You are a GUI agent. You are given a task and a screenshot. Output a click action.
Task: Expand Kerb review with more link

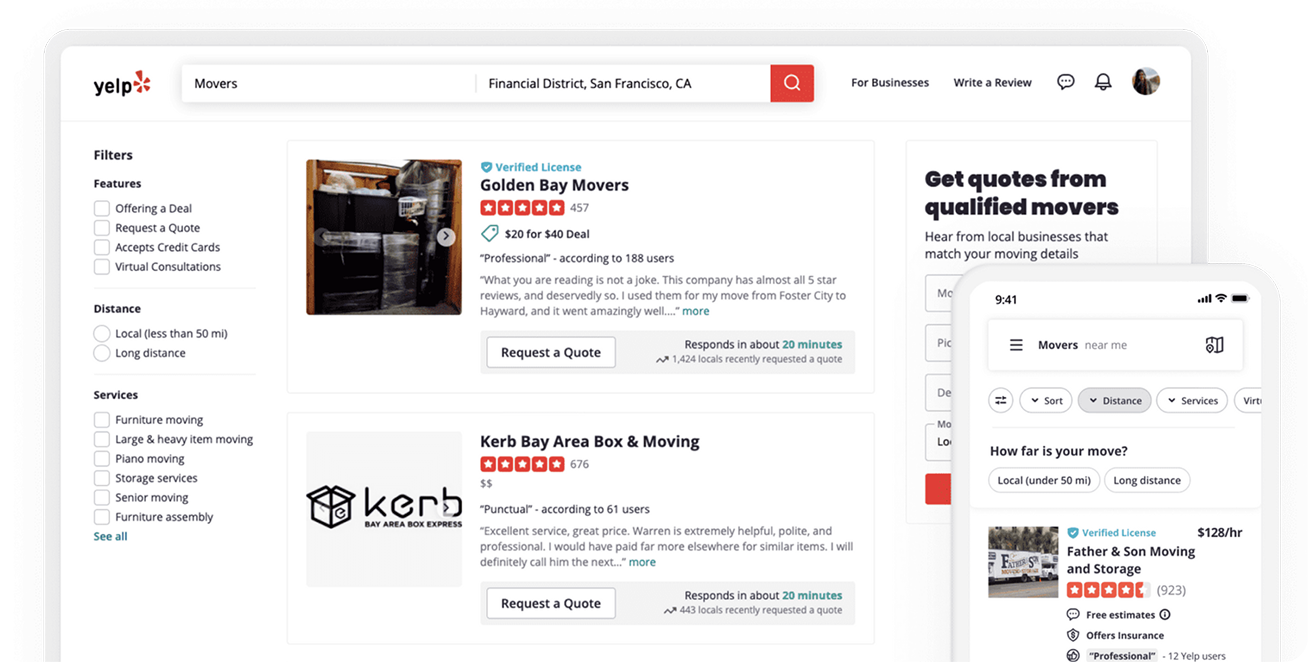pyautogui.click(x=642, y=562)
